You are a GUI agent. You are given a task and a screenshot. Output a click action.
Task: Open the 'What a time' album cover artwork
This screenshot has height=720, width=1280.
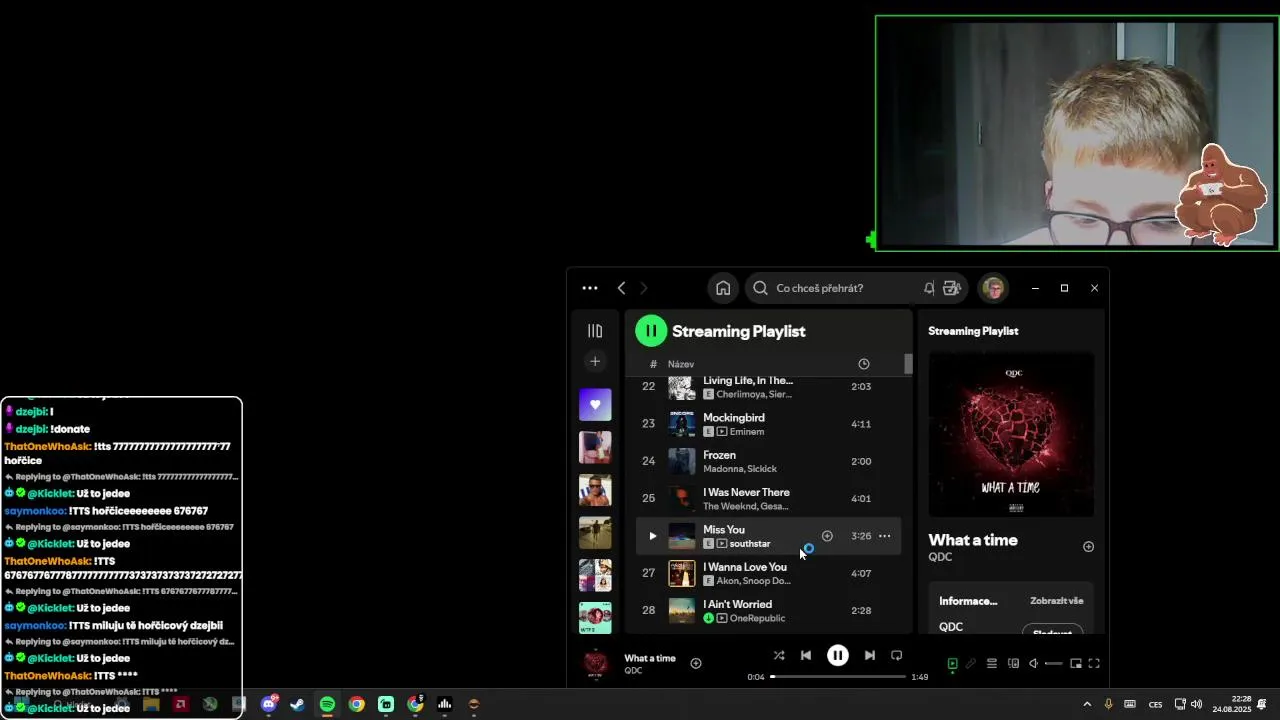(x=1011, y=434)
